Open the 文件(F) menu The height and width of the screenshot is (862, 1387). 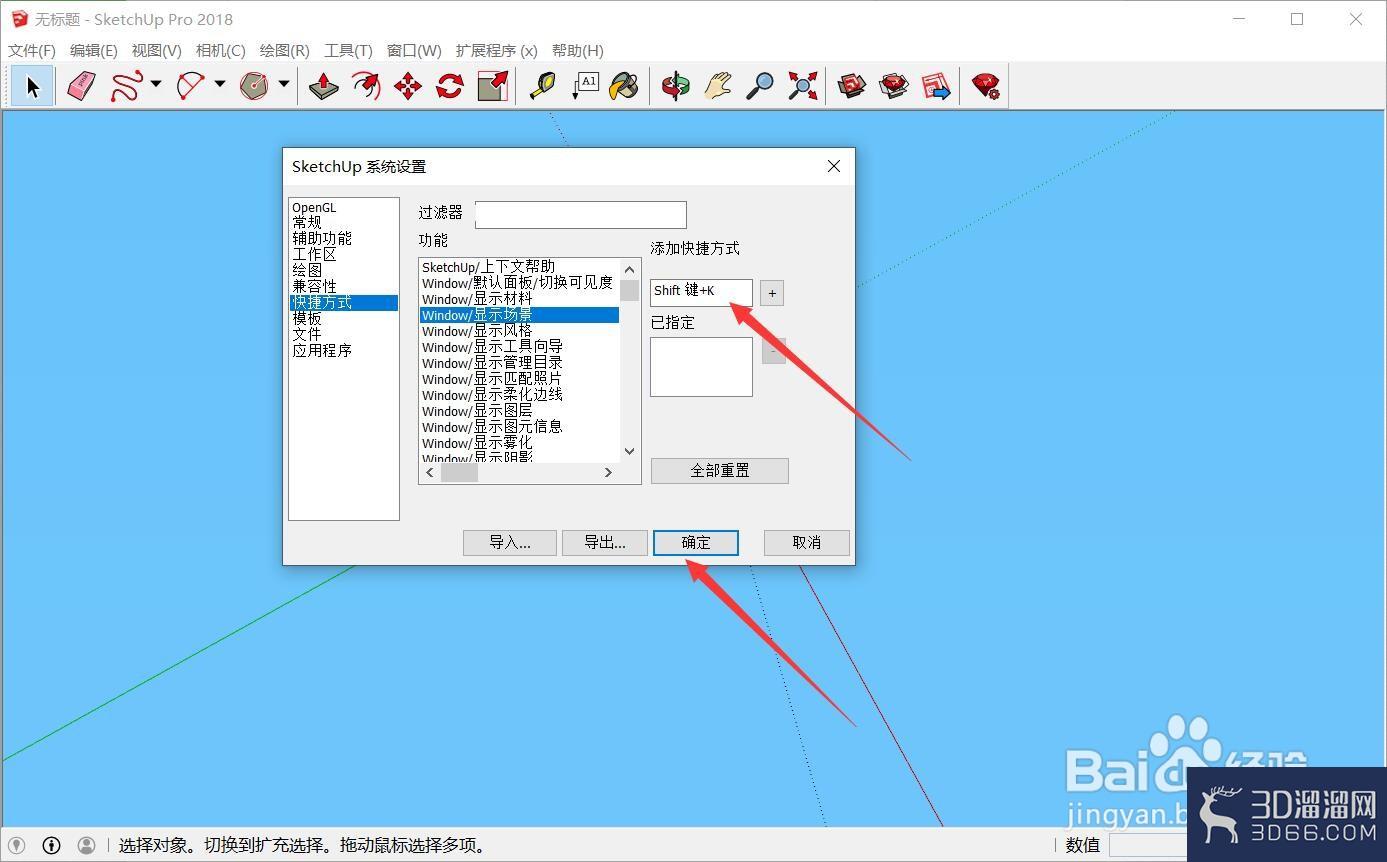coord(32,50)
